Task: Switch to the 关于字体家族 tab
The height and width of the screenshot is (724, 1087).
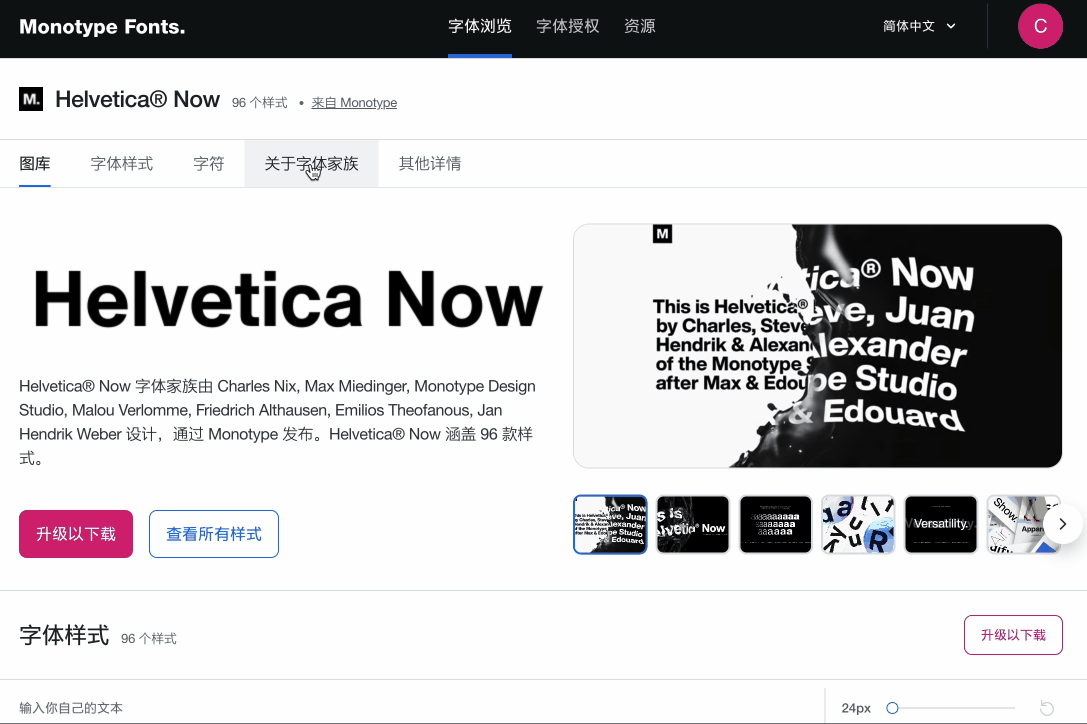Action: point(311,164)
